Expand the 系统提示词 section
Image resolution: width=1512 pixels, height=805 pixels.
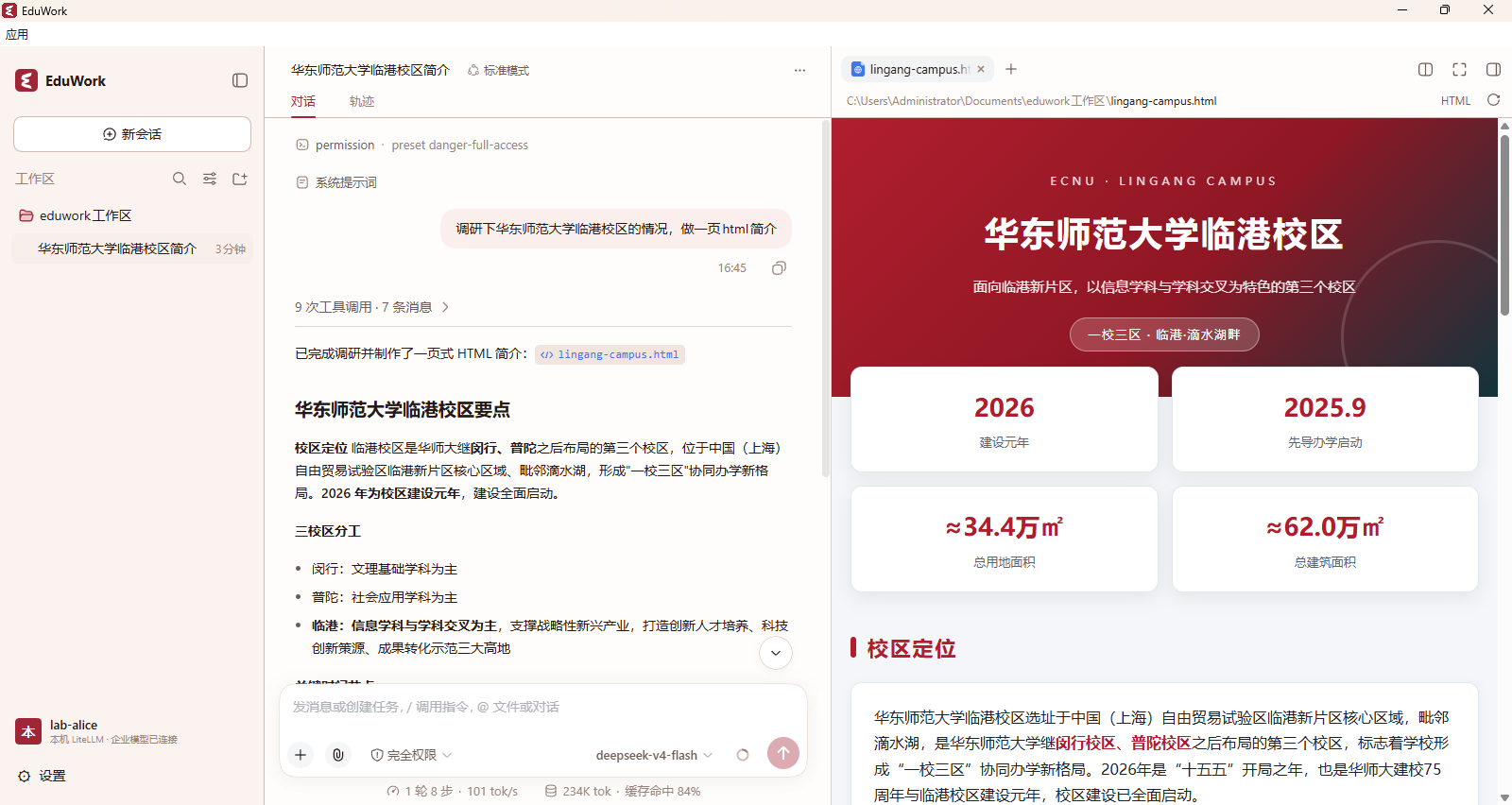(x=336, y=182)
